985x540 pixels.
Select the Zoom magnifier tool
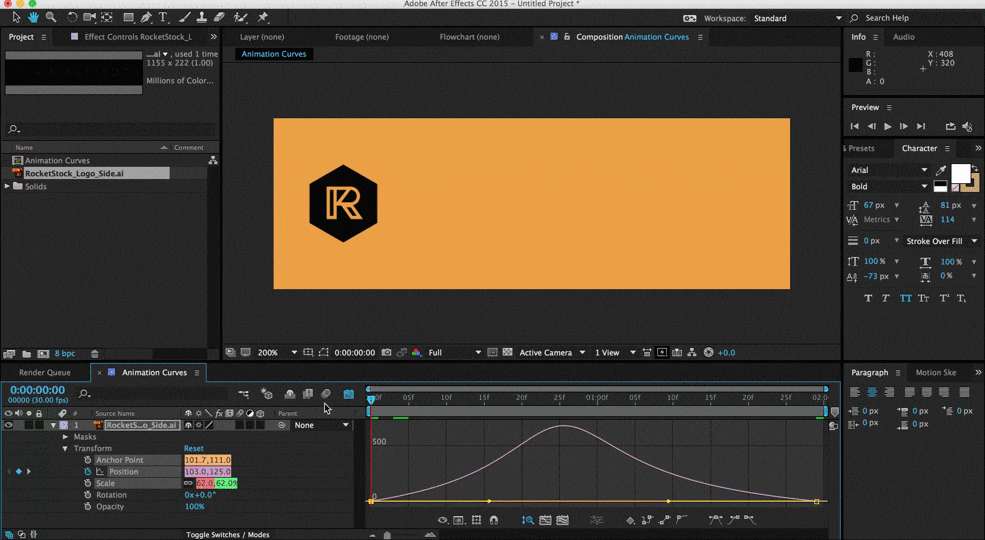51,18
